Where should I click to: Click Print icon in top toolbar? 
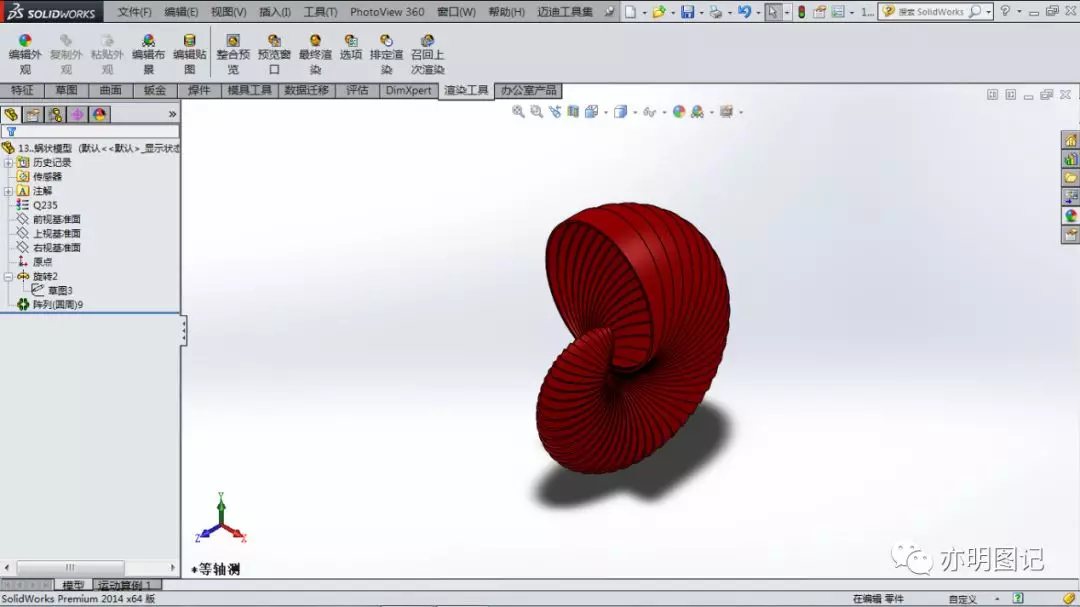716,12
